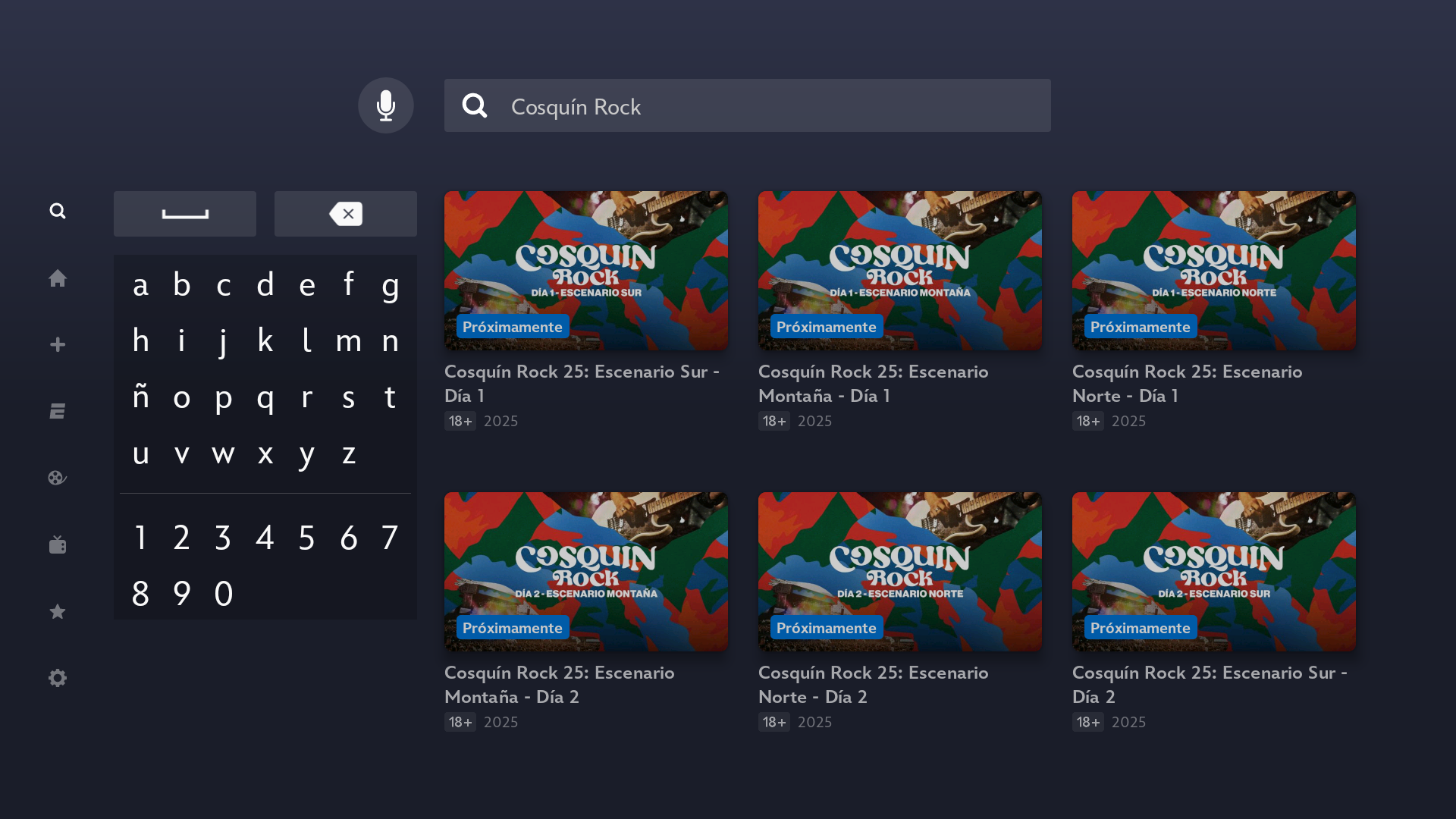Open favorites star icon in sidebar

point(58,611)
